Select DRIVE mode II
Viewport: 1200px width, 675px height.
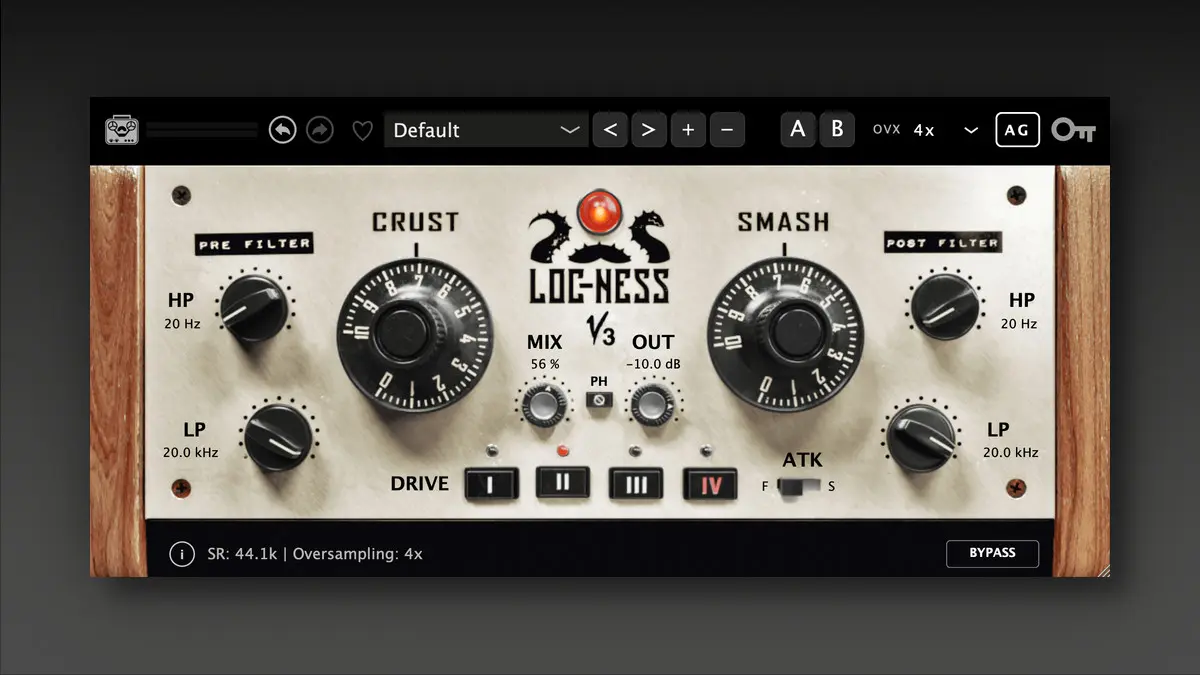tap(564, 482)
